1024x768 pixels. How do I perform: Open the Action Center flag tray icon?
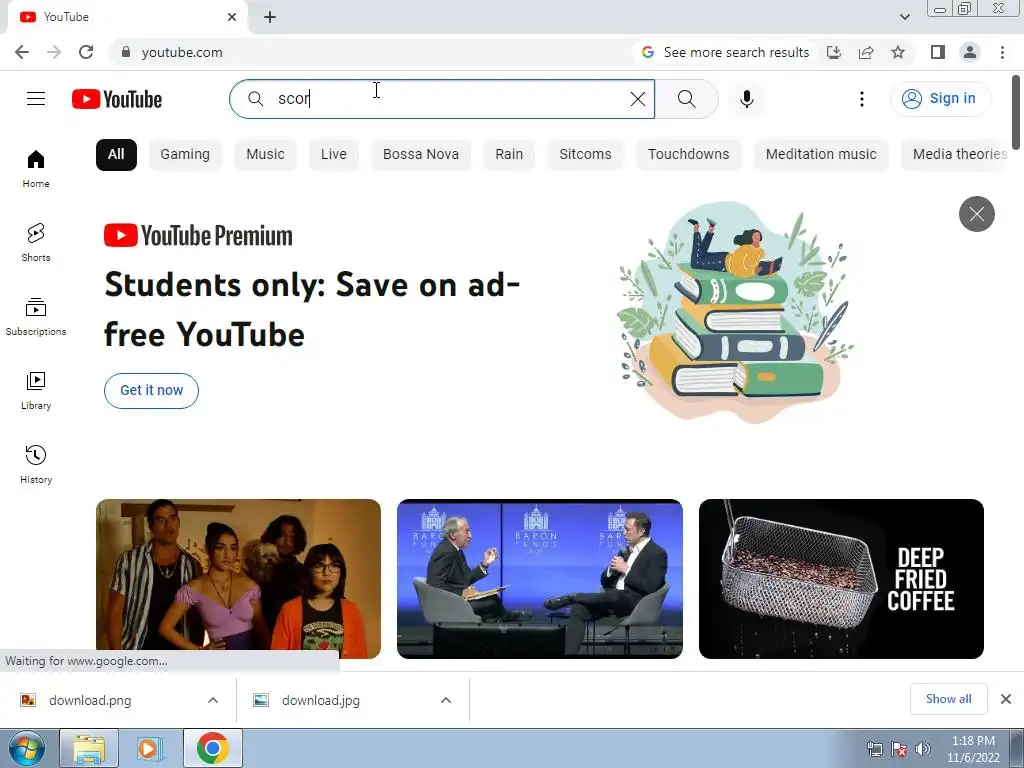click(x=899, y=749)
